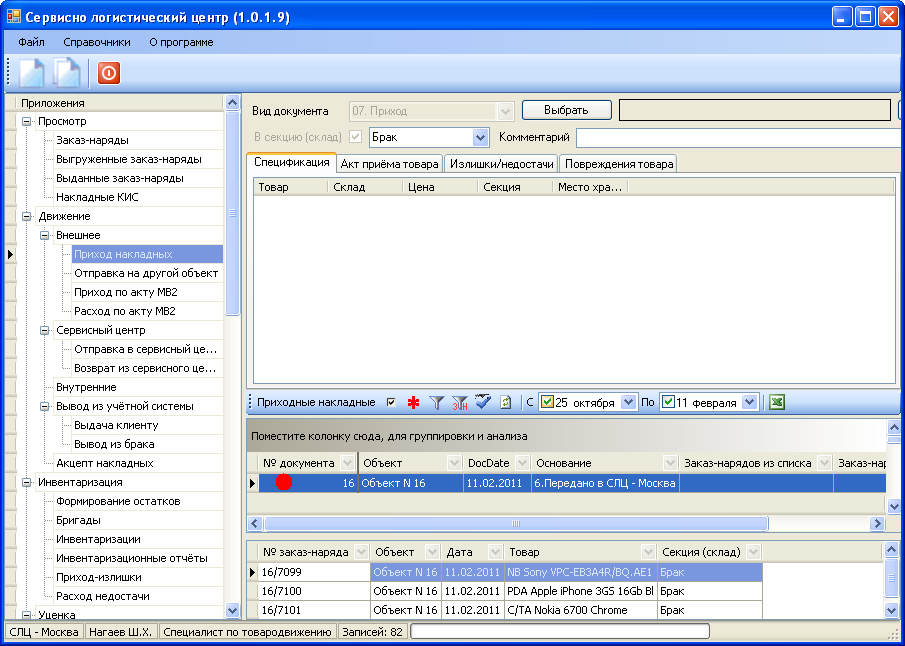Image resolution: width=905 pixels, height=646 pixels.
Task: Open filter for № заказ-наряда column
Action: (x=361, y=552)
